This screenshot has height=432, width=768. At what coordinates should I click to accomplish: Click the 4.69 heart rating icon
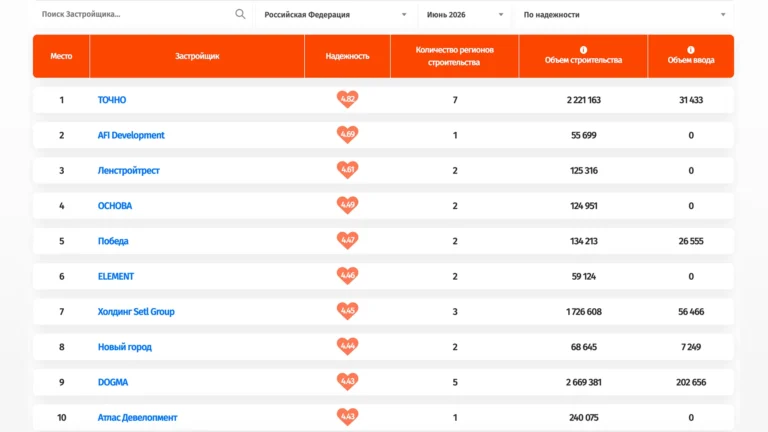347,135
